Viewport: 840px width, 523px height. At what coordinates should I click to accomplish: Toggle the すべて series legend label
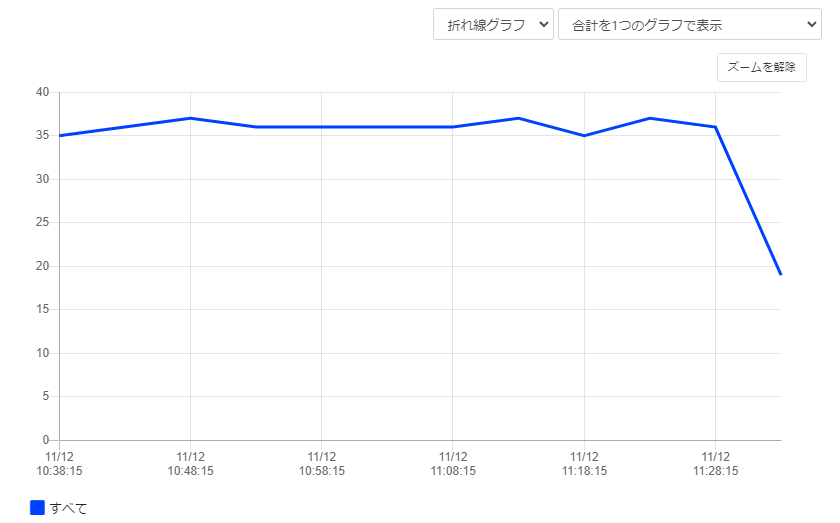point(69,508)
